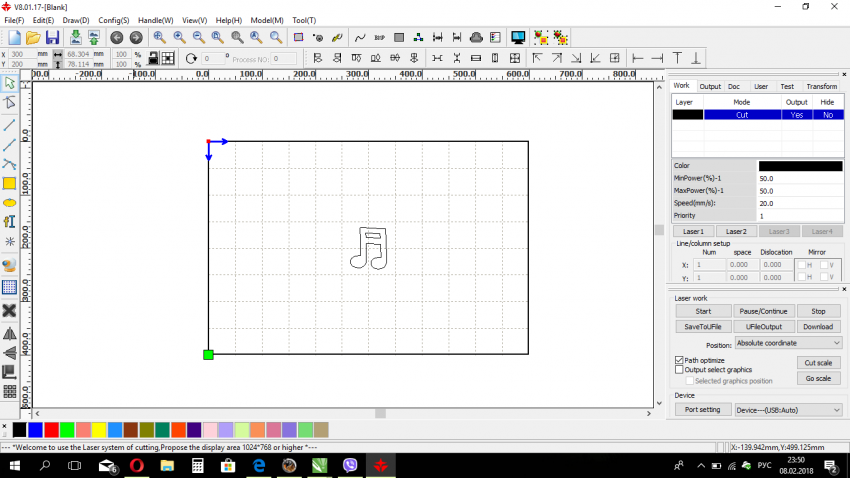Click the monitor preview icon
850x478 pixels.
click(518, 37)
